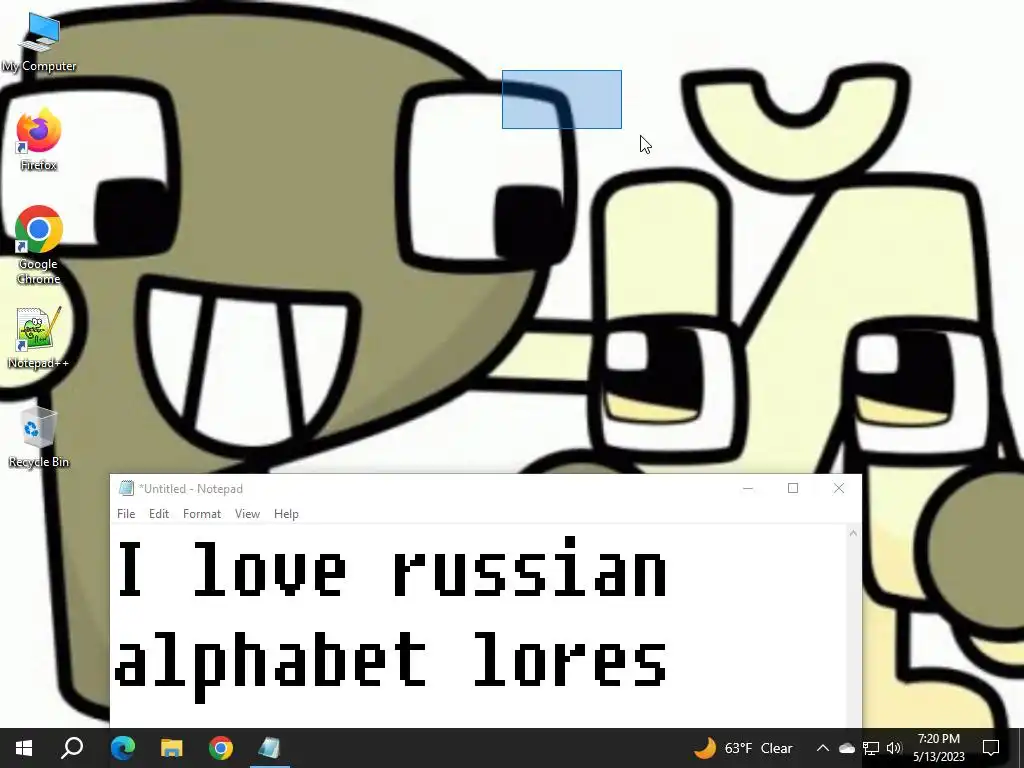Open the weather widget showing 63°F Clear

(743, 748)
